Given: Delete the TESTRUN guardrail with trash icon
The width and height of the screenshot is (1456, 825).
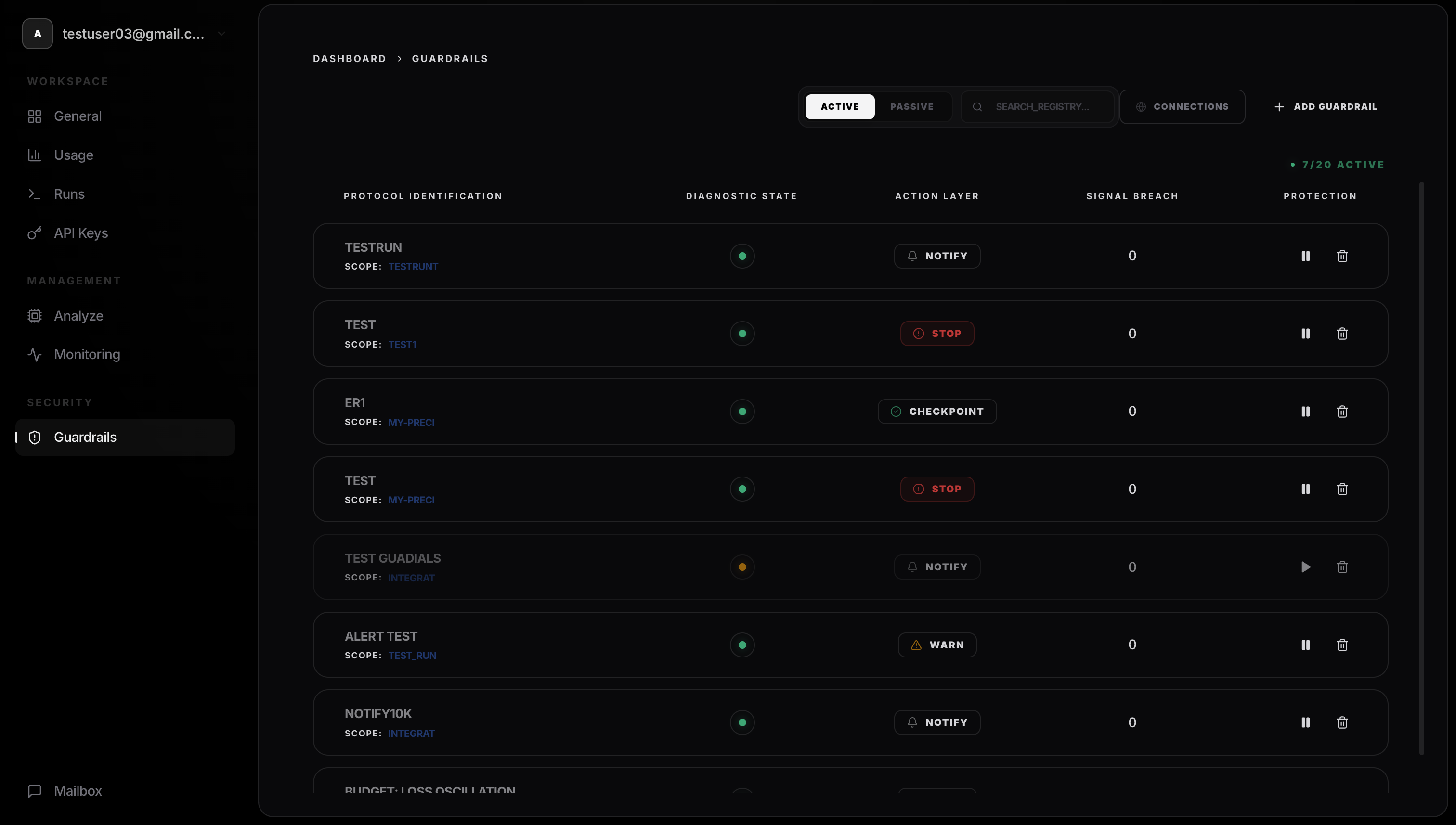Looking at the screenshot, I should tap(1341, 256).
